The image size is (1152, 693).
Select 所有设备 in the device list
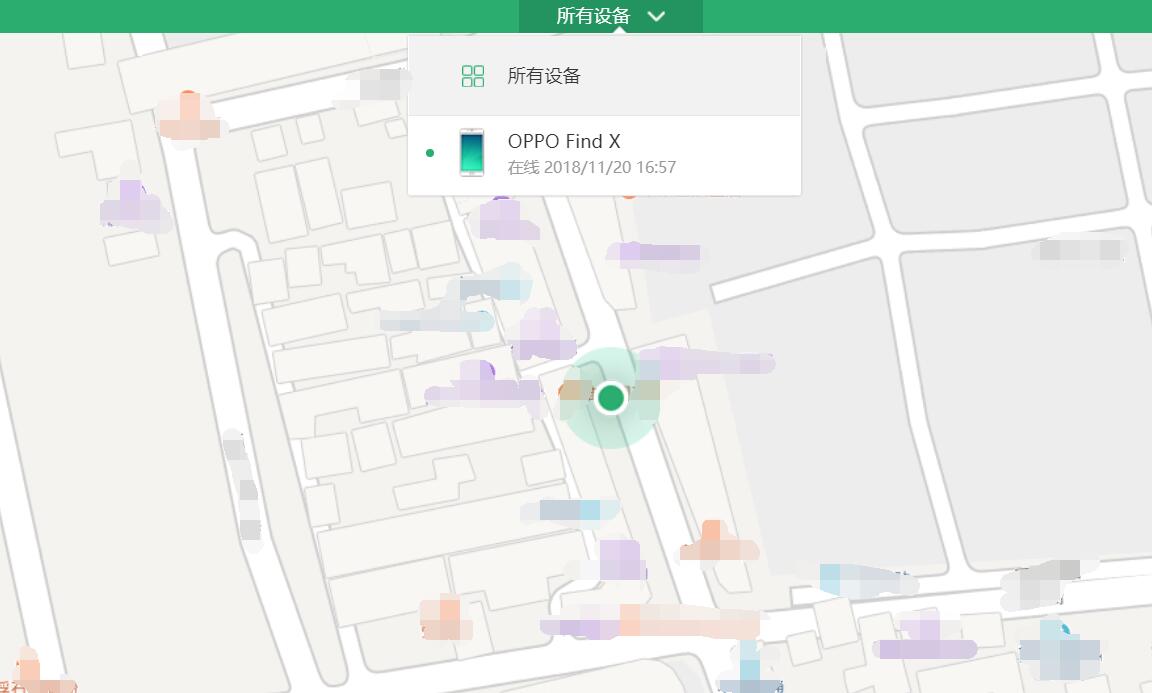point(604,76)
